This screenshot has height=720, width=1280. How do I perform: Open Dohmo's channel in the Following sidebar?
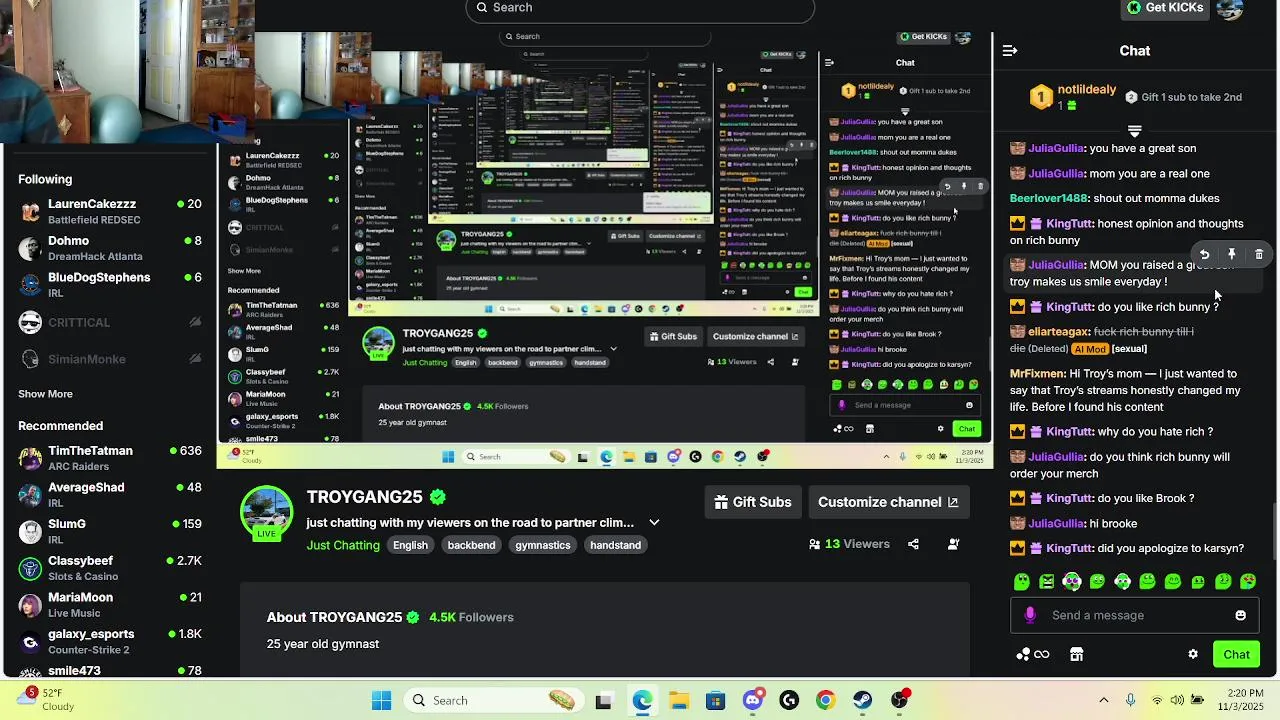(x=110, y=248)
